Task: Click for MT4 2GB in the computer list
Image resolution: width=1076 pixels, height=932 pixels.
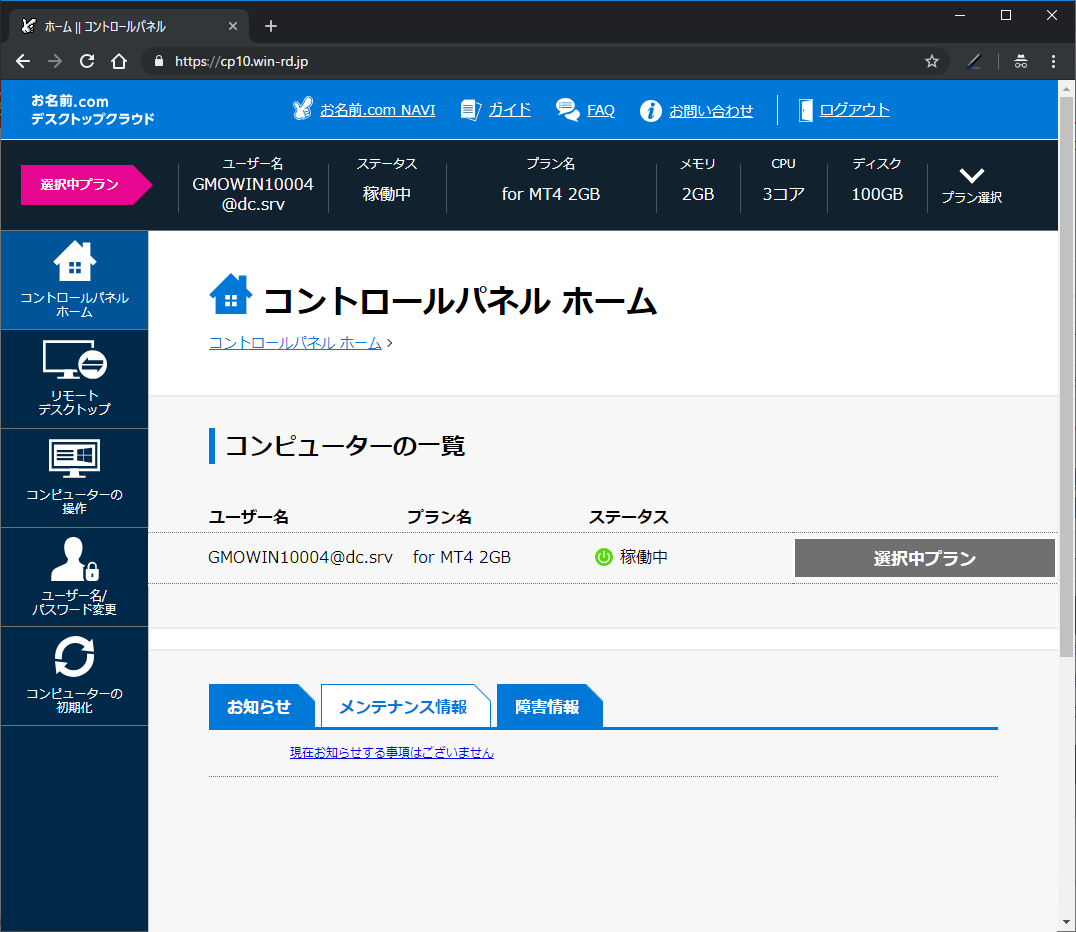Action: [462, 557]
